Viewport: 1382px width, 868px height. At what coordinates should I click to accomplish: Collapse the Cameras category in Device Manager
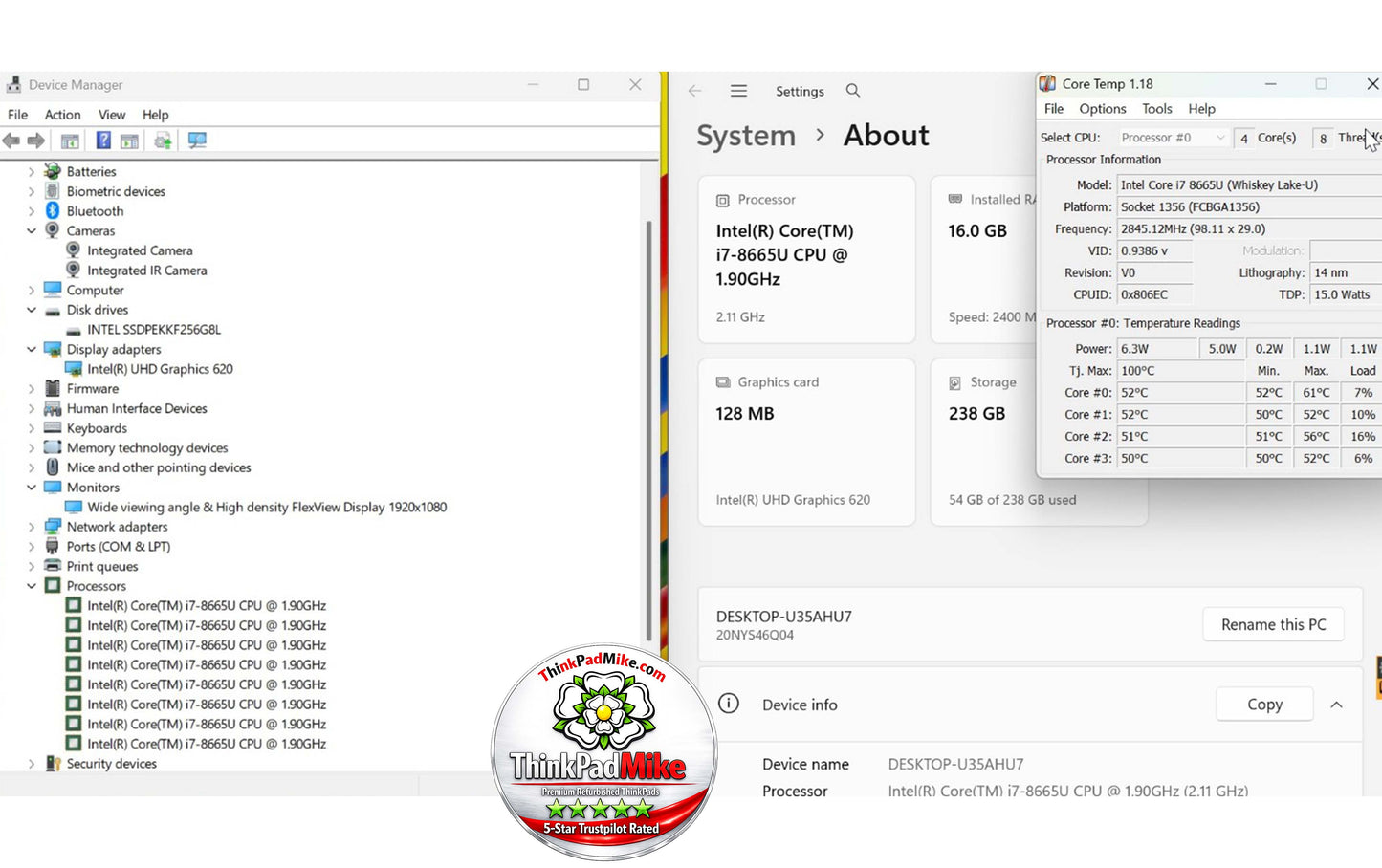[32, 230]
